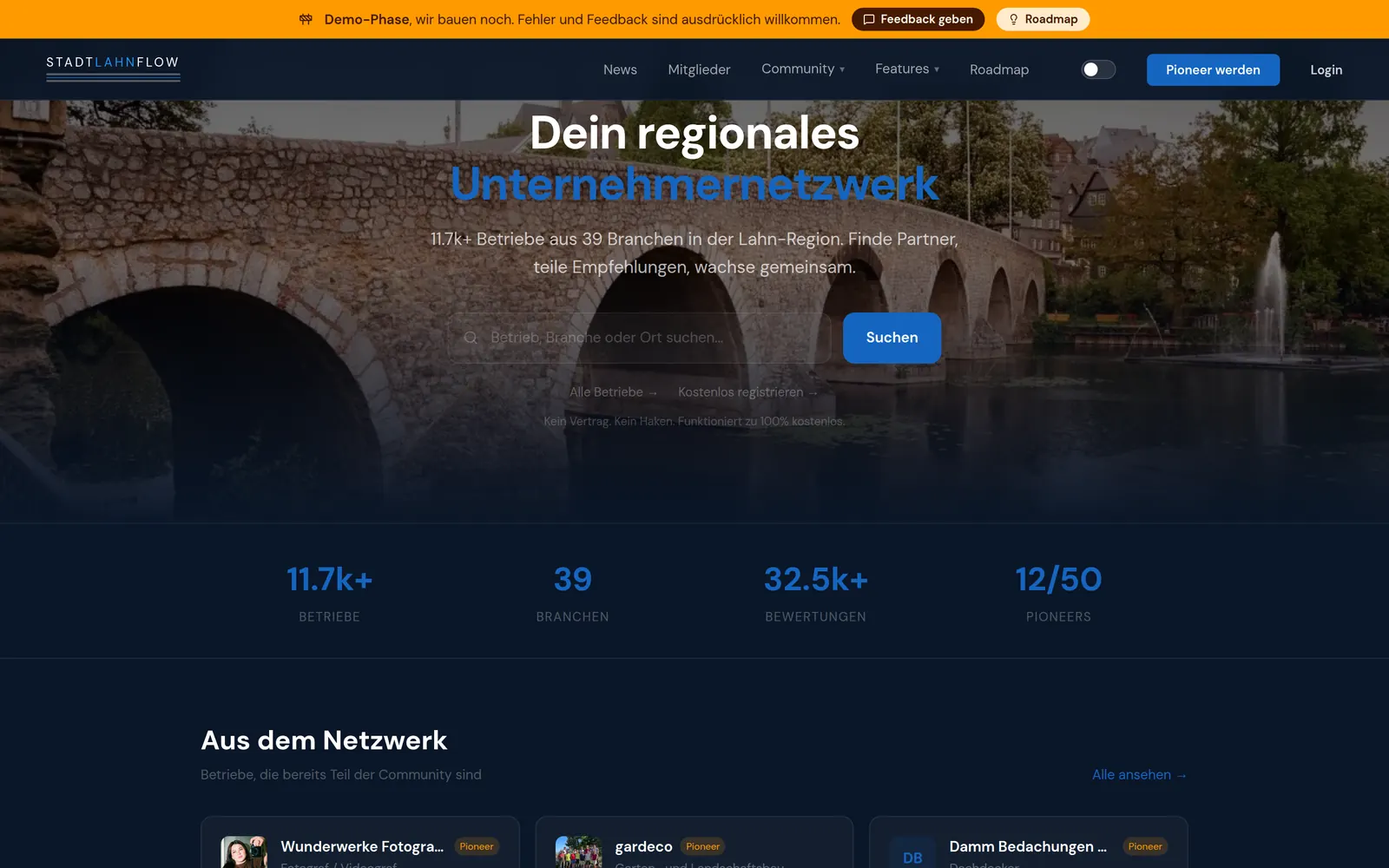Open Roadmap in the navigation bar
This screenshot has height=868, width=1389.
(x=999, y=69)
